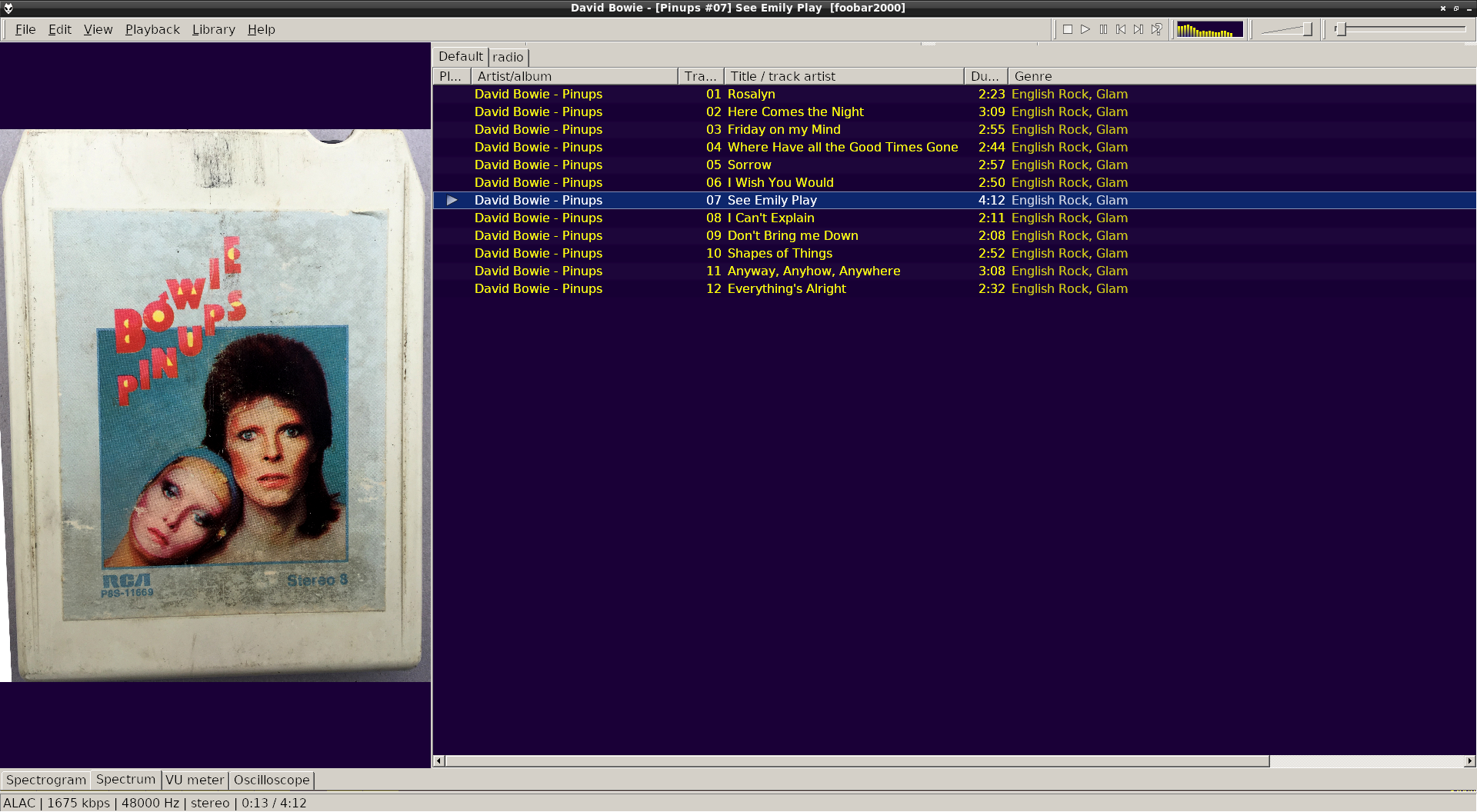Sort by the Track number column header
Image resolution: width=1477 pixels, height=812 pixels.
(x=701, y=76)
